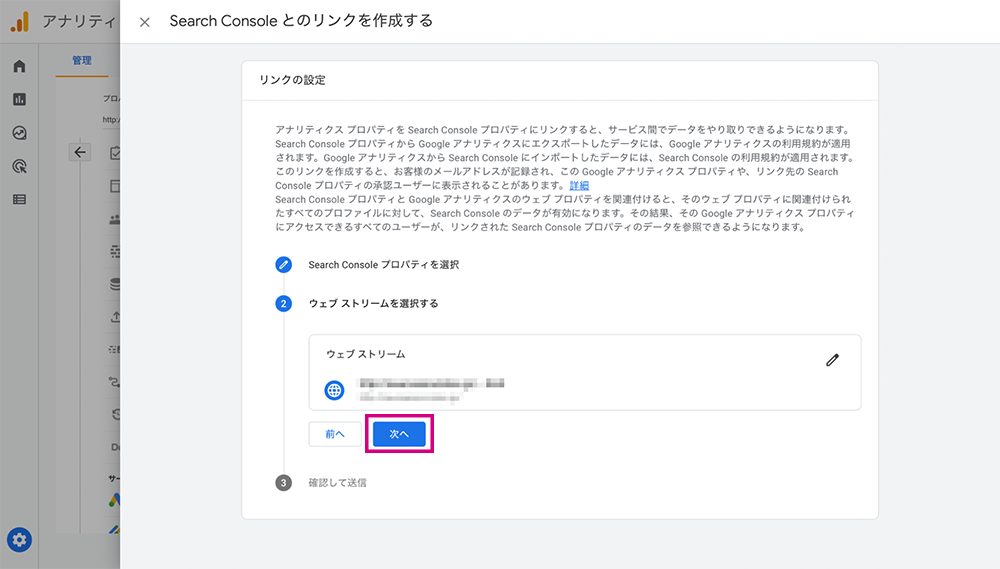This screenshot has width=1000, height=569.
Task: Click the リンクの設定 heading
Action: [x=292, y=80]
